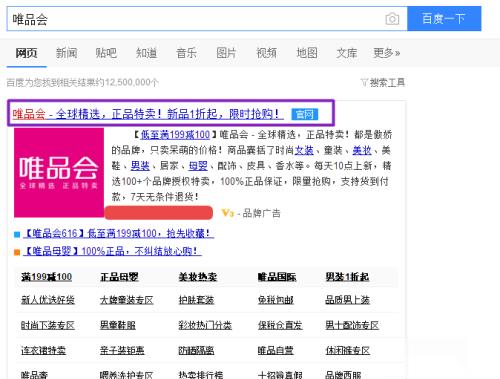The width and height of the screenshot is (500, 379).
Task: Open the 图片 tab
Action: (226, 53)
